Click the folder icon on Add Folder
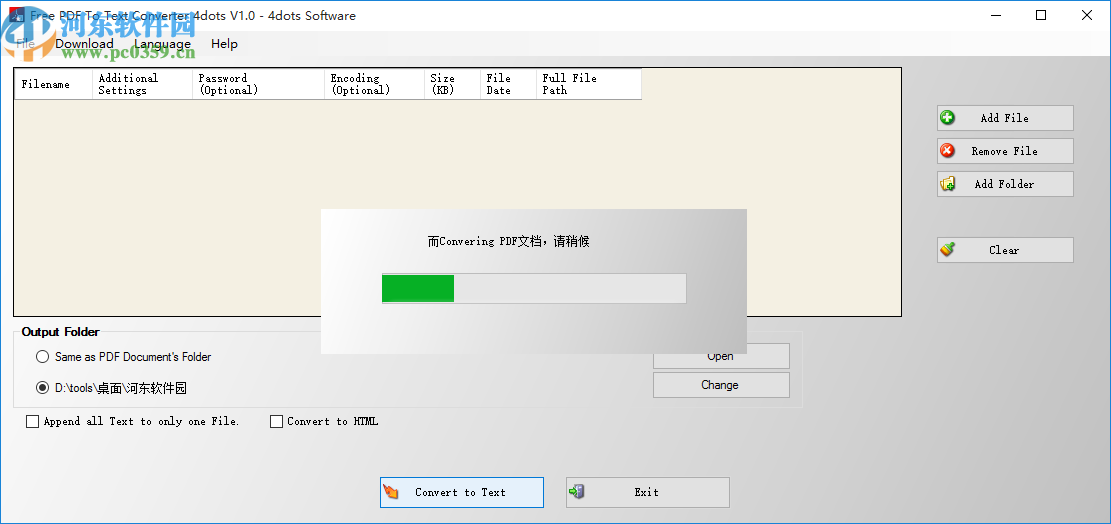Screen dimensions: 1111x524 947,184
